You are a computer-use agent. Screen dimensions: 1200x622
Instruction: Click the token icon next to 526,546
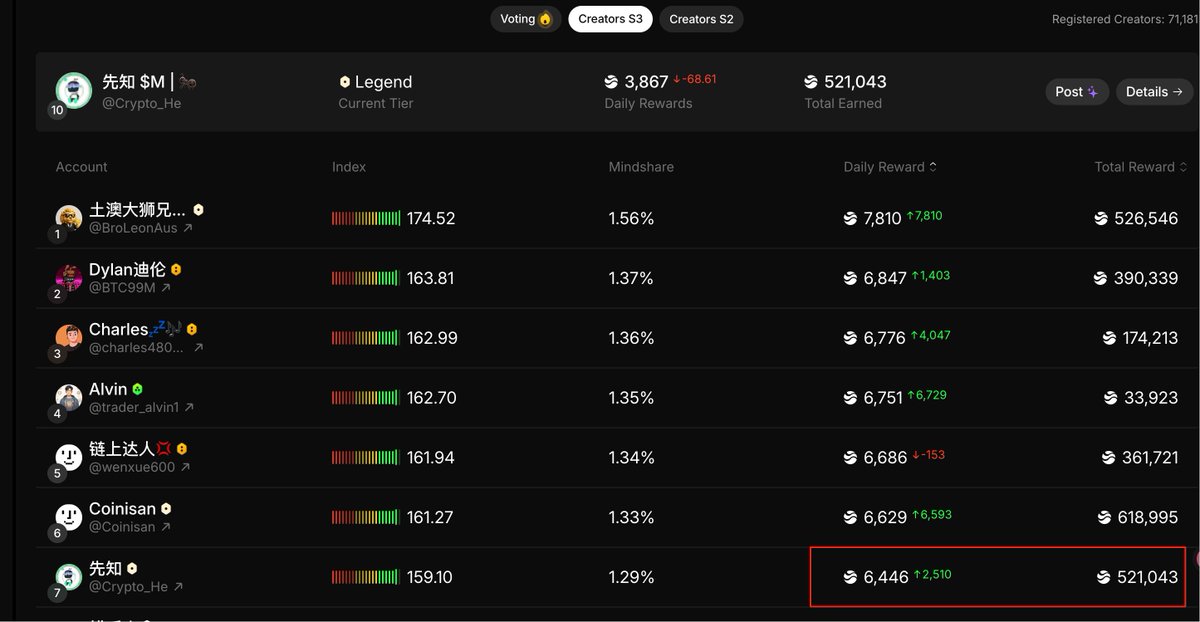click(1101, 218)
